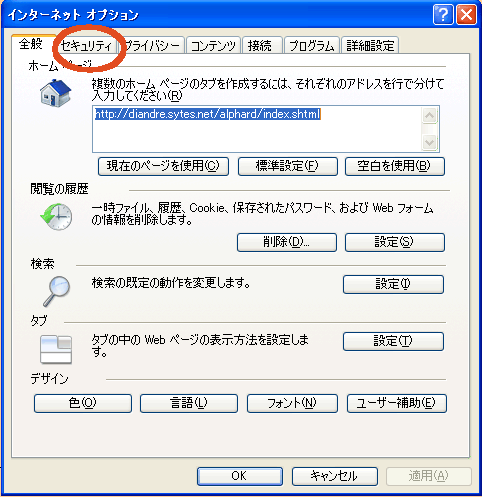Open 設定(T) for tab settings
482x497 pixels.
click(393, 341)
